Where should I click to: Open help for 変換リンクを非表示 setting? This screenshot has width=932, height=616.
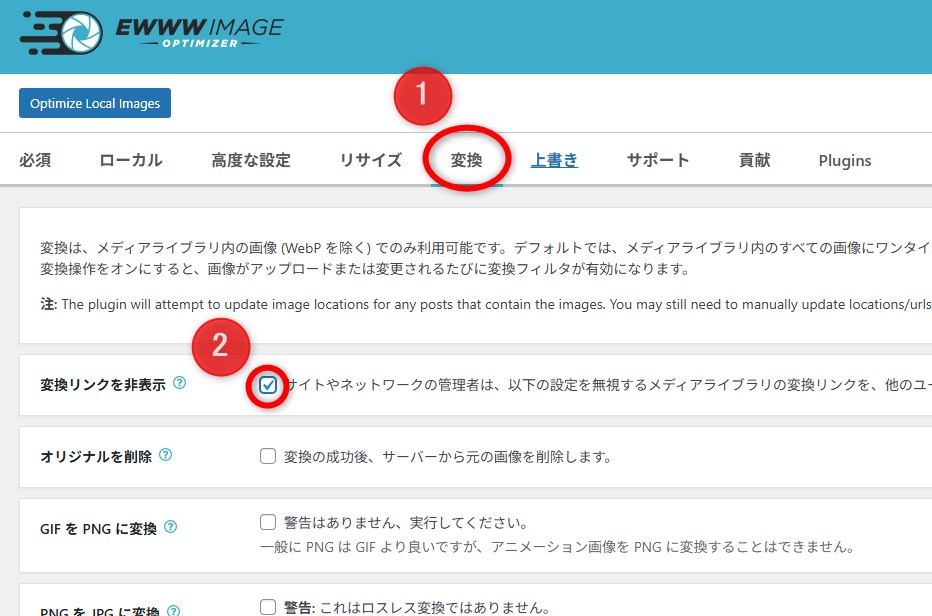pos(177,382)
